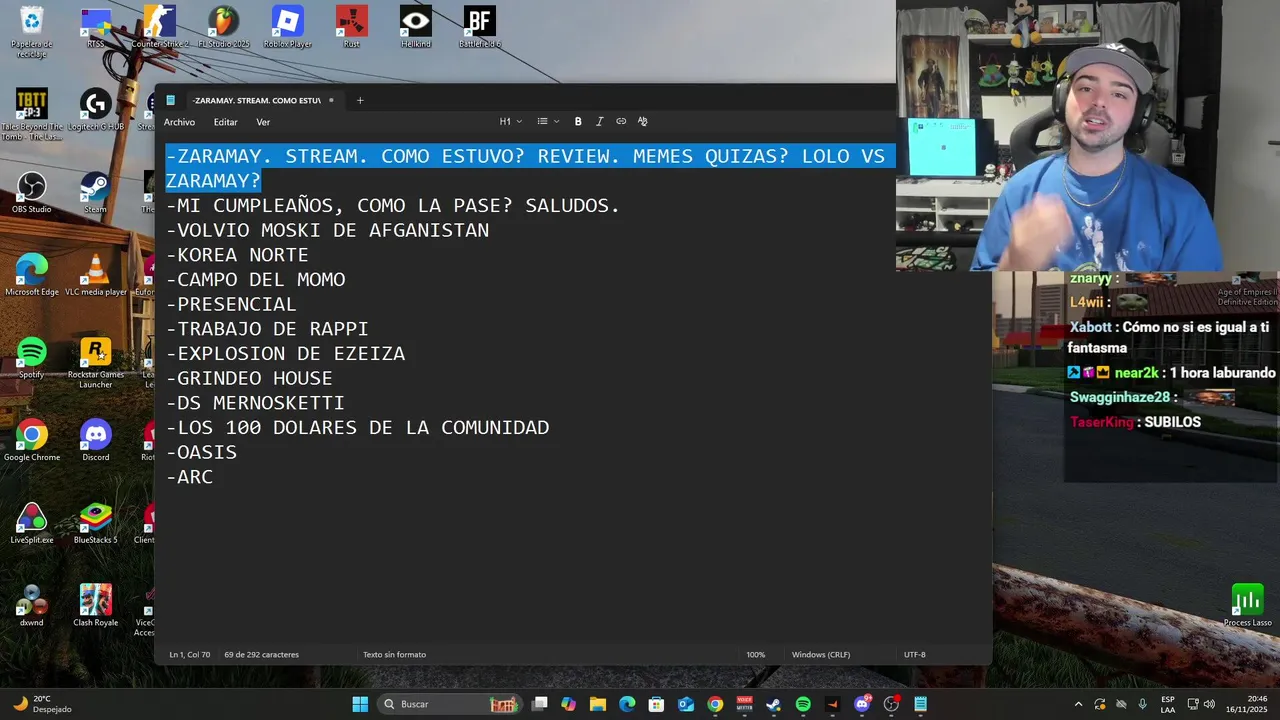1280x720 pixels.
Task: Open the volume control in system tray
Action: (x=1209, y=704)
